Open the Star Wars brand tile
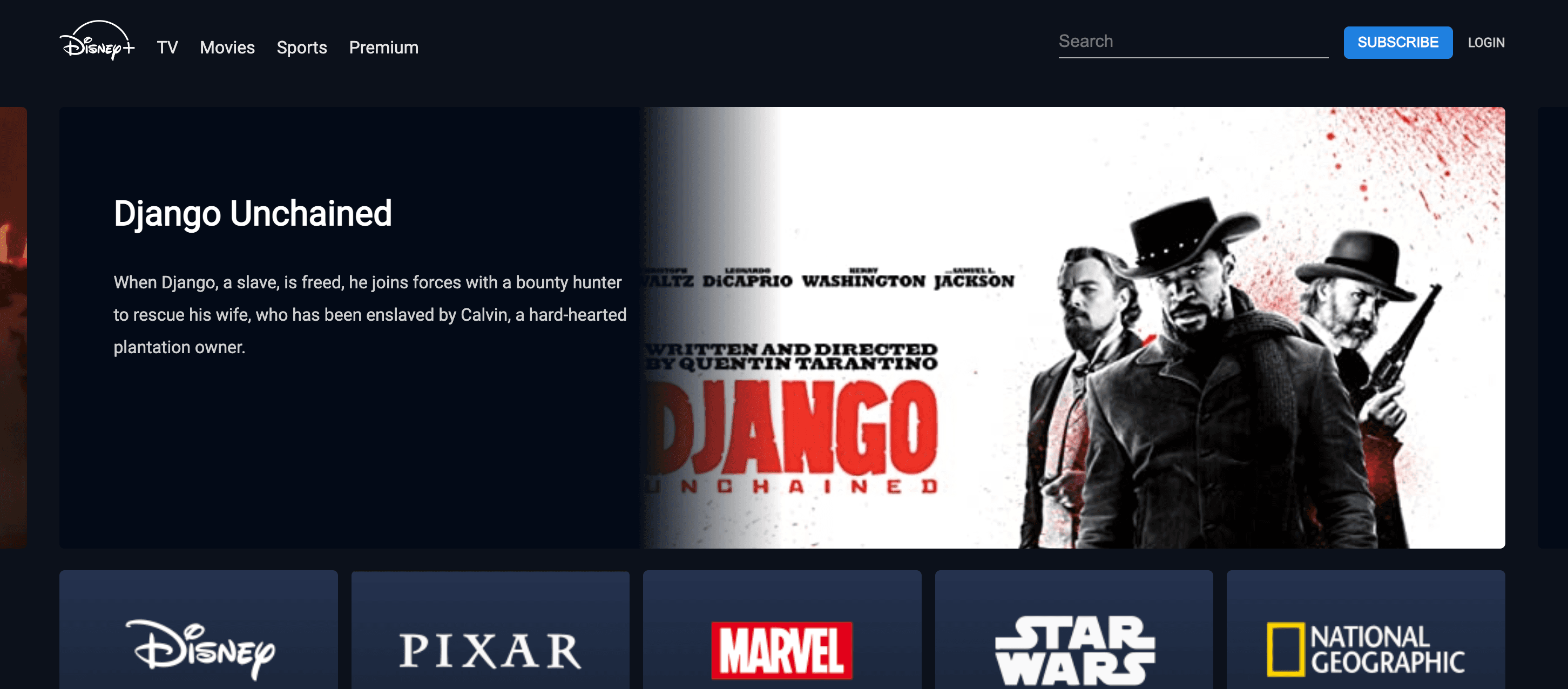 [1074, 630]
